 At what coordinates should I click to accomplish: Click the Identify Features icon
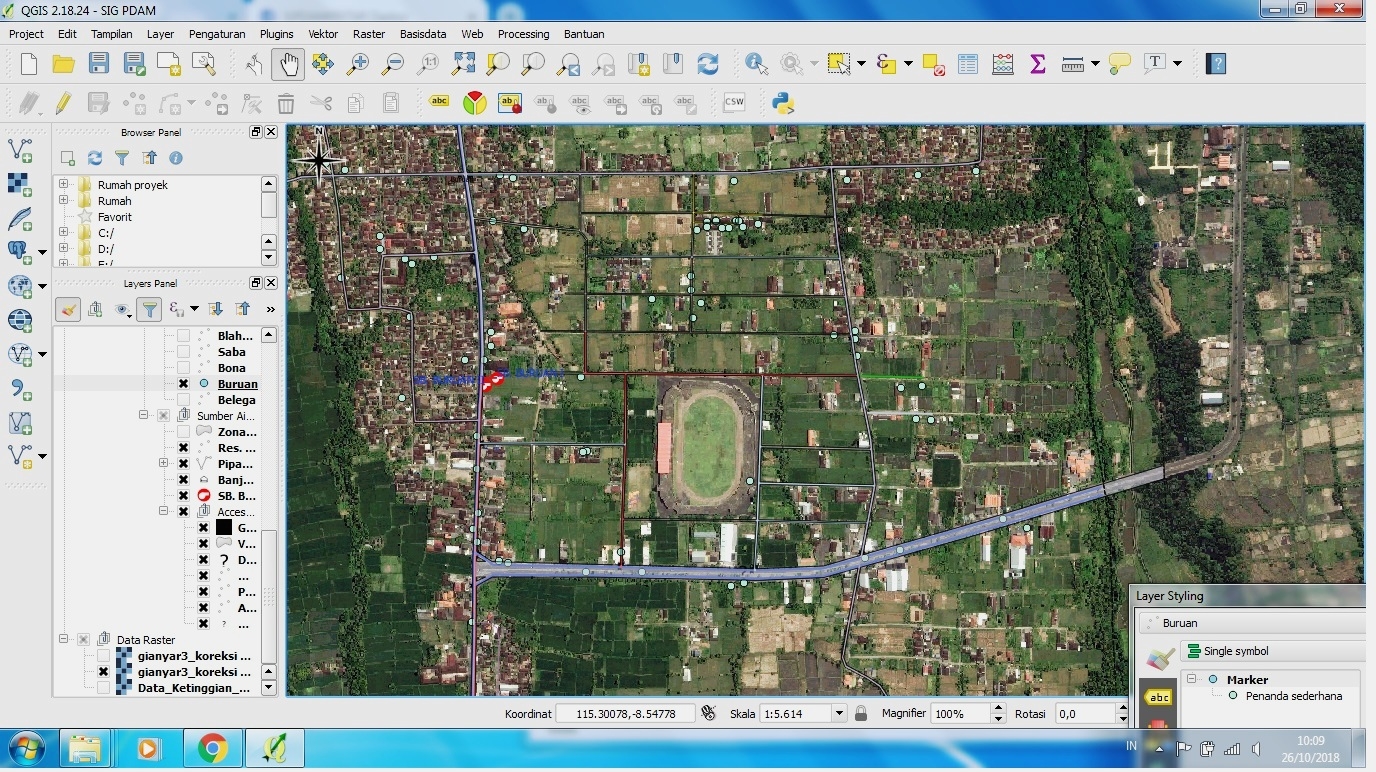[x=755, y=63]
